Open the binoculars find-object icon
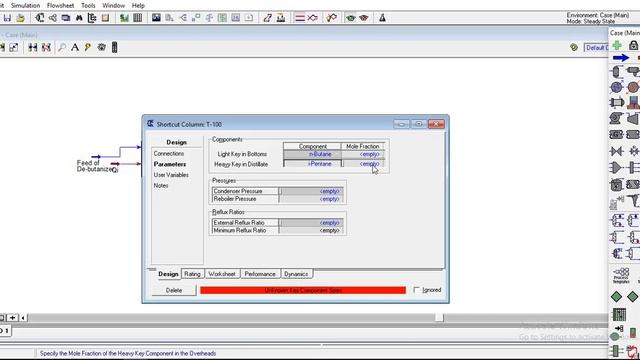640x360 pixels. click(79, 18)
